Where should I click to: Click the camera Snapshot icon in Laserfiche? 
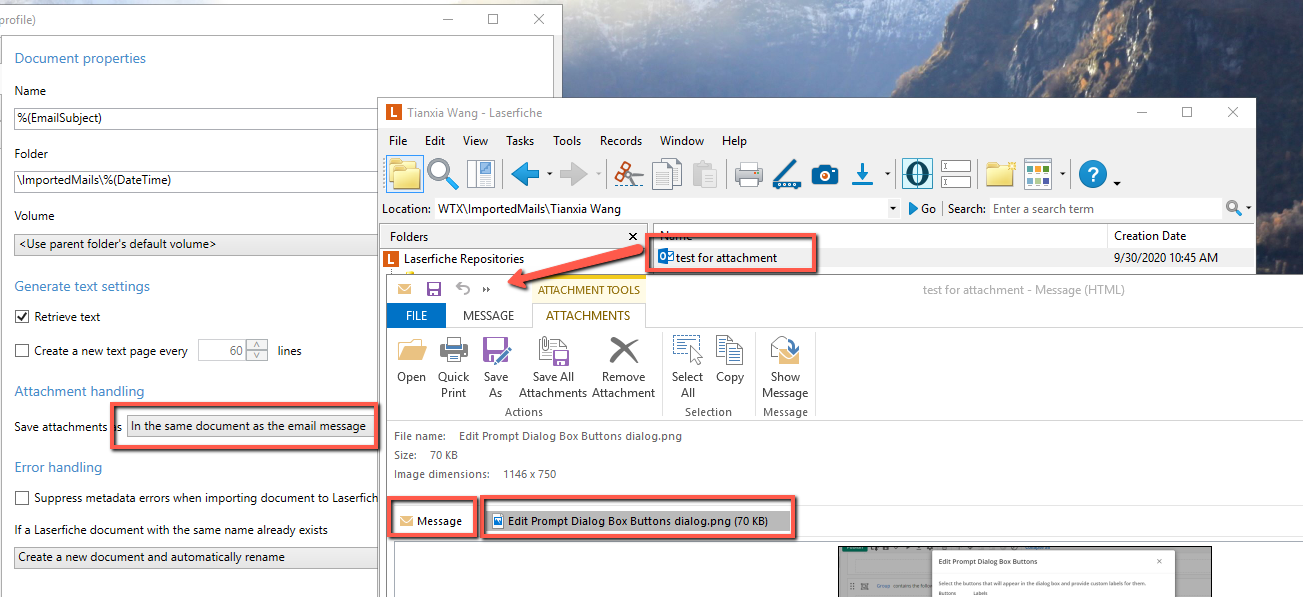824,173
